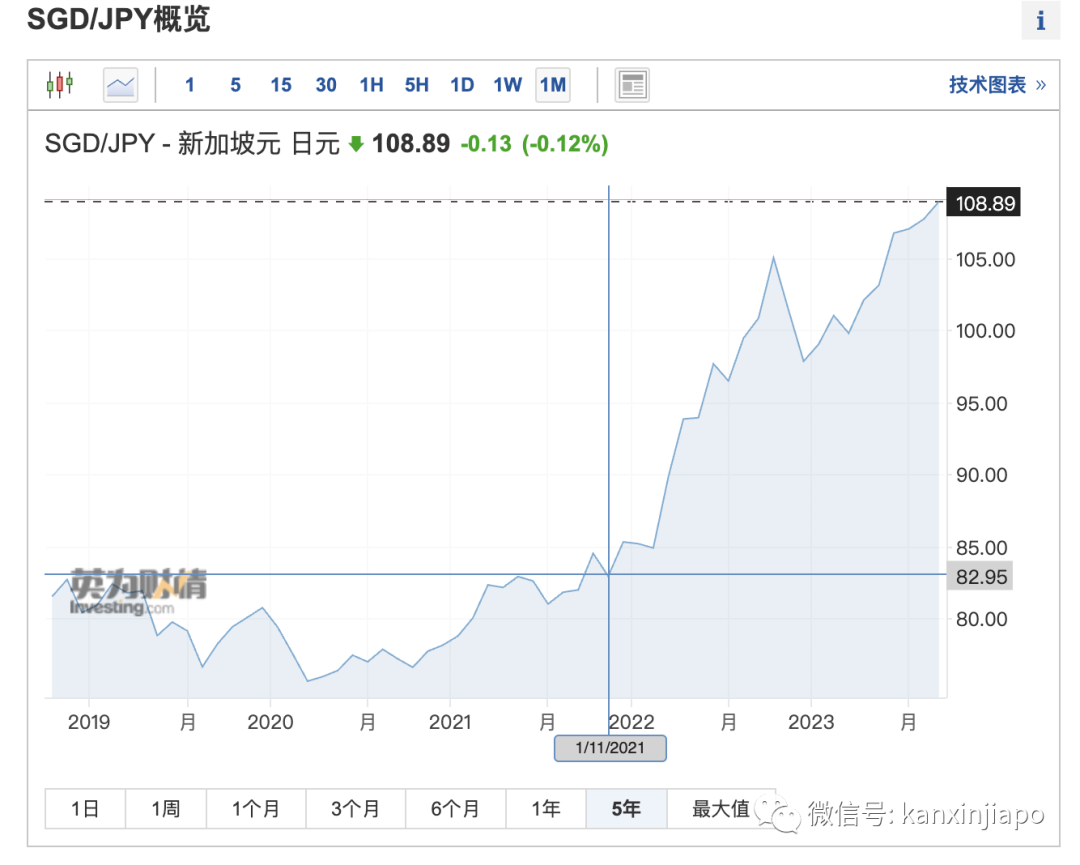Open the news layout panel icon

[x=632, y=85]
